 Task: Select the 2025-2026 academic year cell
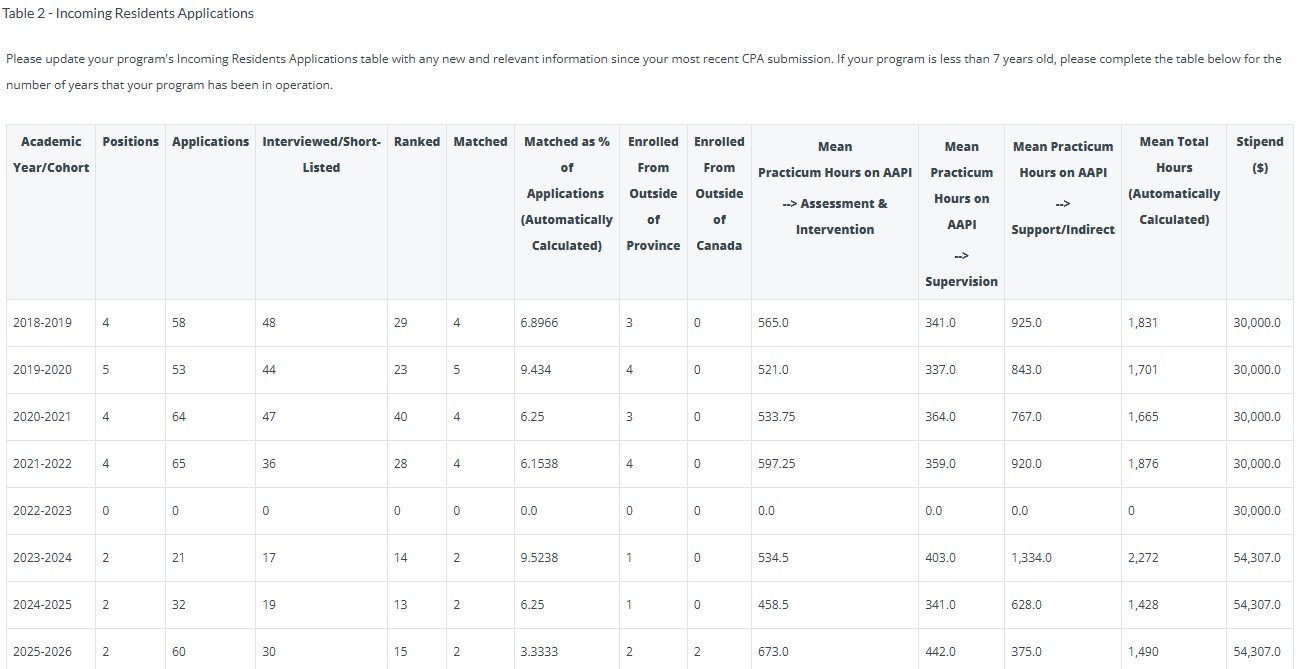coord(42,652)
